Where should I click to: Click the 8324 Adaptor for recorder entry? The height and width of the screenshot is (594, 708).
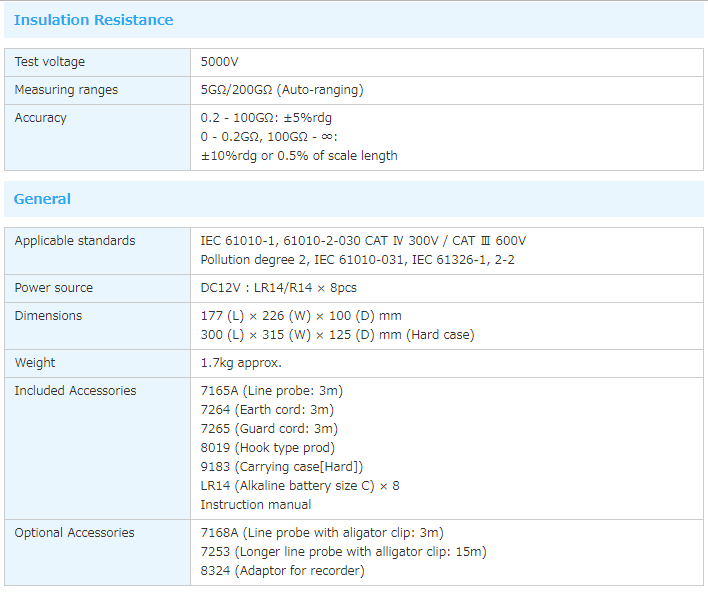(282, 571)
